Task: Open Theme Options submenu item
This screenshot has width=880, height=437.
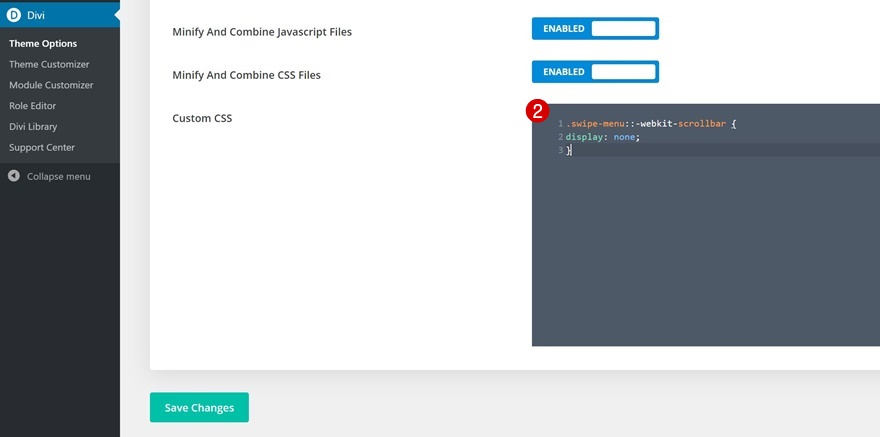Action: [x=43, y=44]
